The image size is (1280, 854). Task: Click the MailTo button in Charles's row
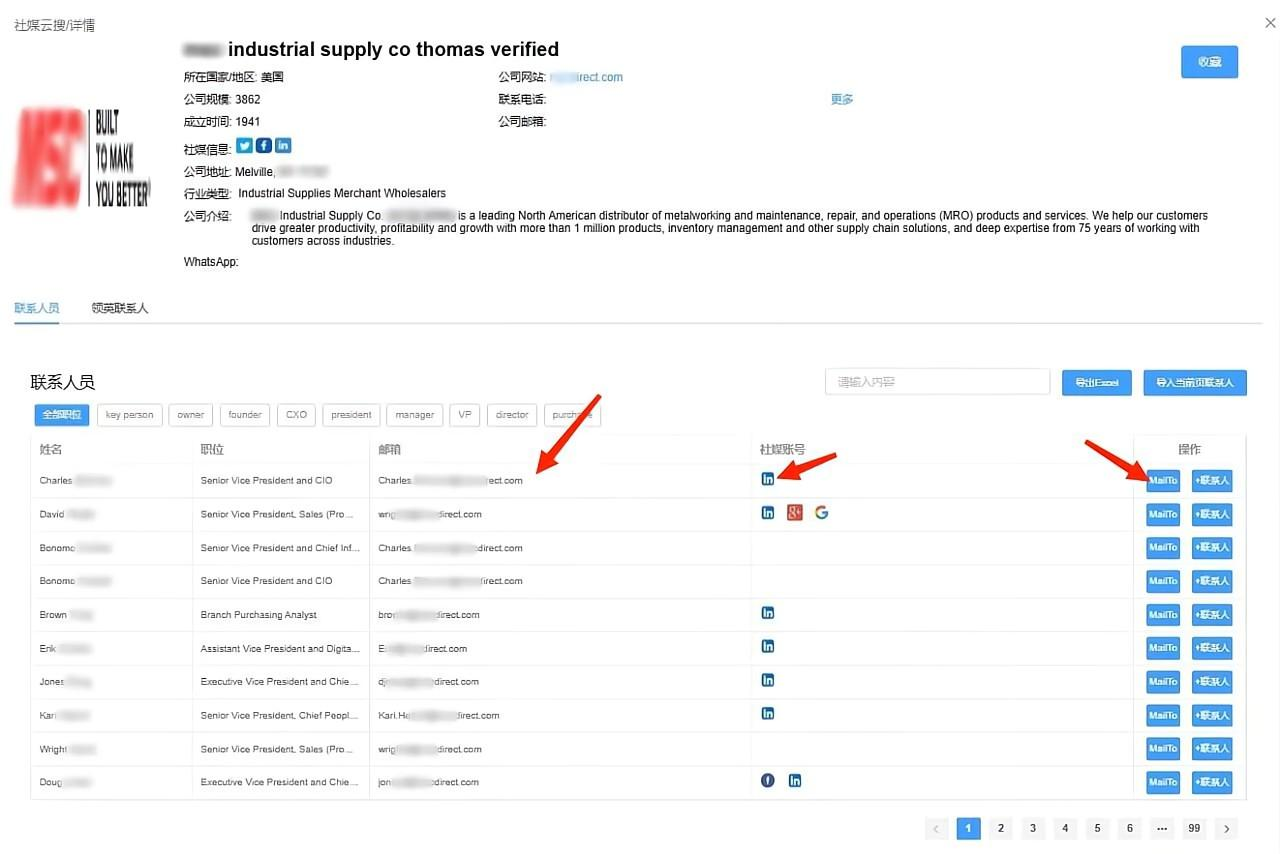click(1163, 481)
